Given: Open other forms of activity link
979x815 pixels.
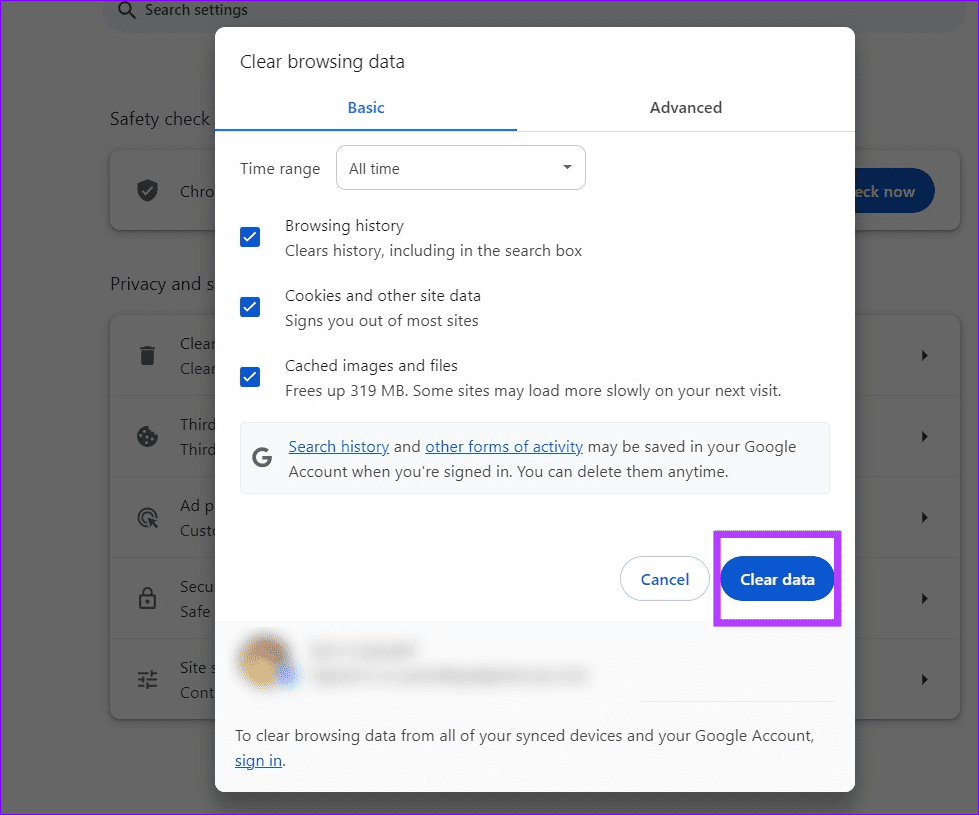Looking at the screenshot, I should point(504,447).
